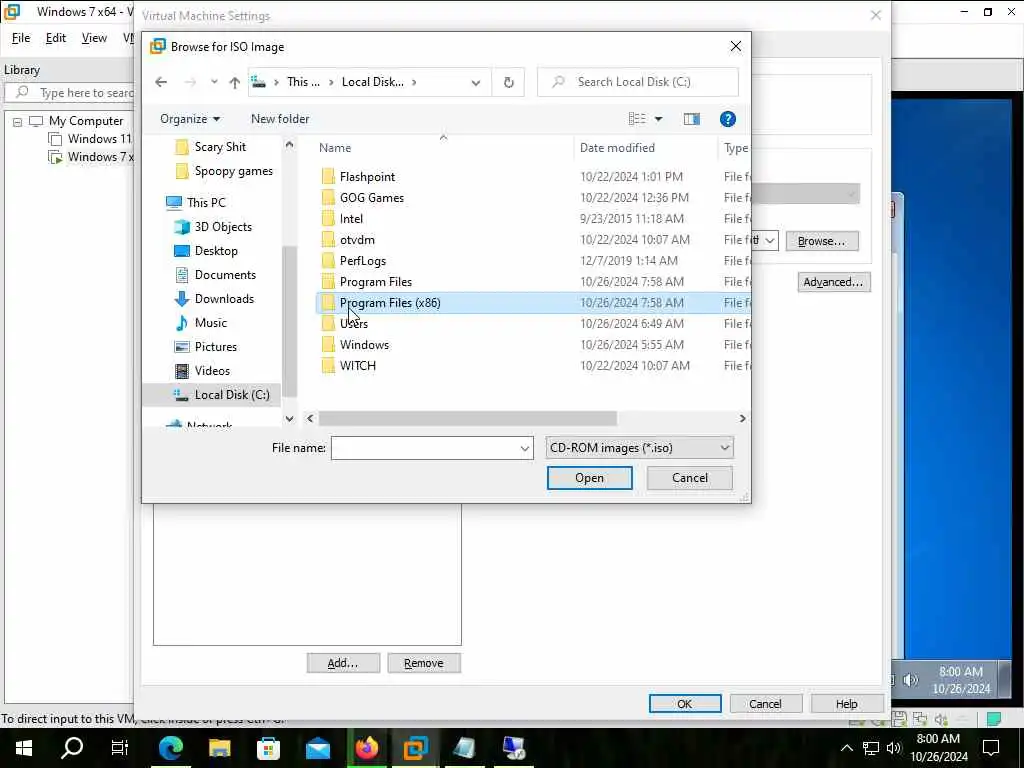Go to Pictures in navigation pane
The width and height of the screenshot is (1024, 768).
pyautogui.click(x=216, y=347)
